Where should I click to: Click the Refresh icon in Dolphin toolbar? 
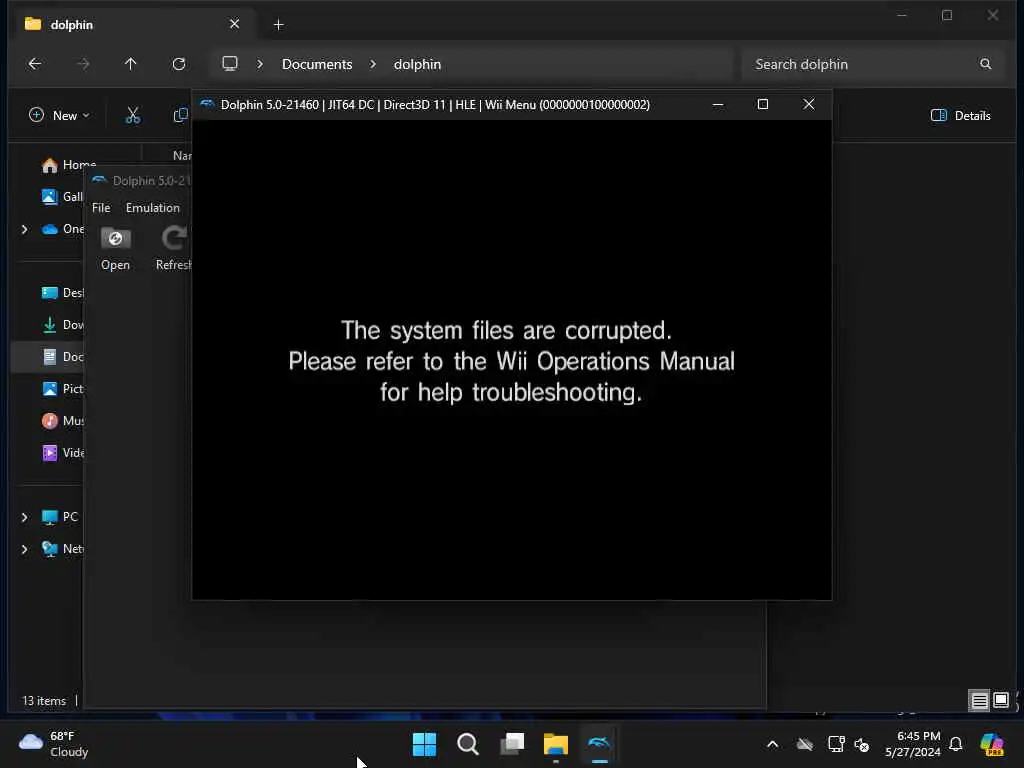tap(174, 239)
